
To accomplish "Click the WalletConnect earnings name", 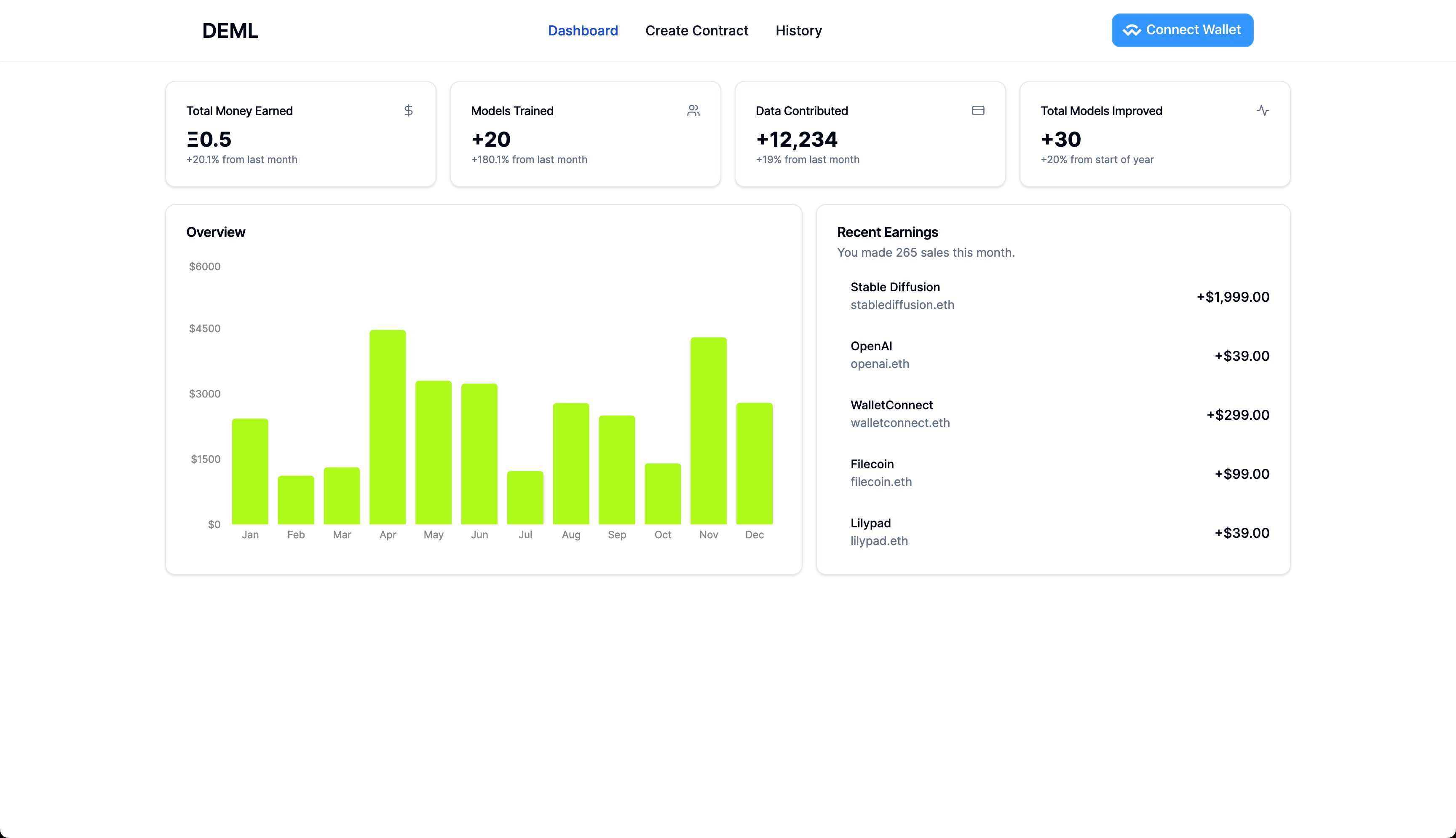I will (891, 405).
